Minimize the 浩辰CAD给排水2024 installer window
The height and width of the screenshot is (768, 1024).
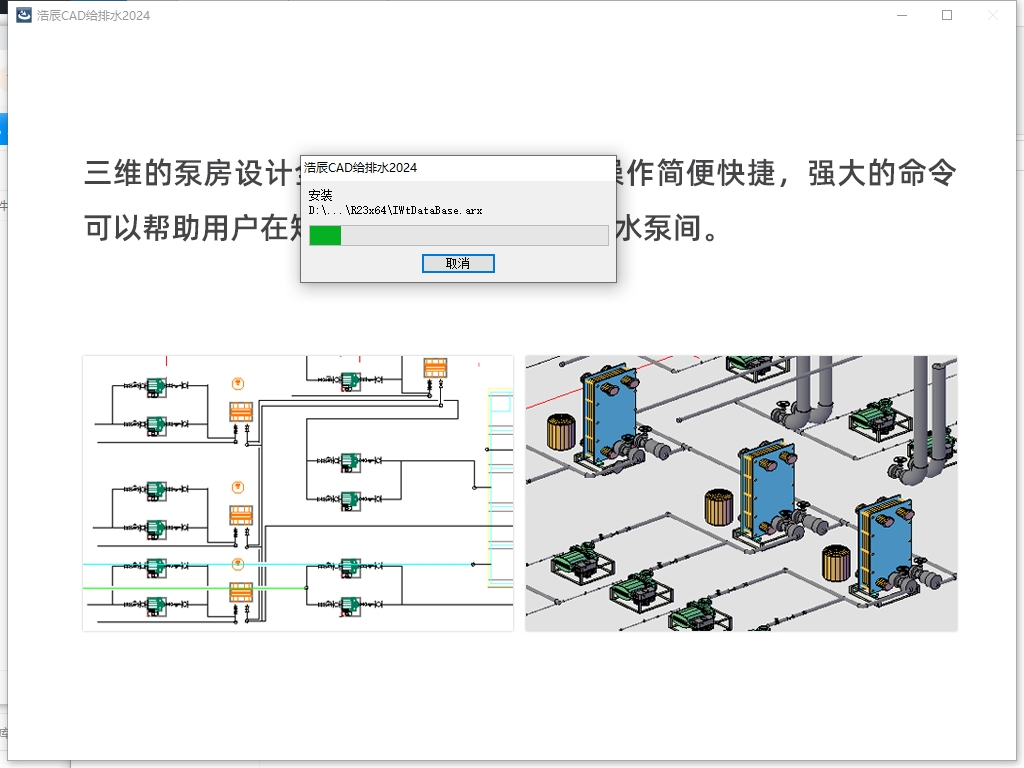pos(902,15)
